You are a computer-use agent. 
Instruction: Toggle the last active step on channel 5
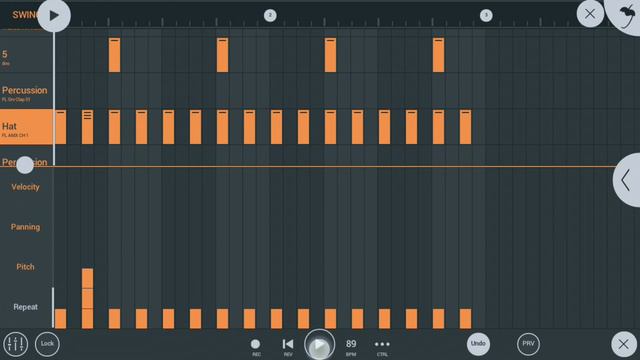click(x=438, y=55)
